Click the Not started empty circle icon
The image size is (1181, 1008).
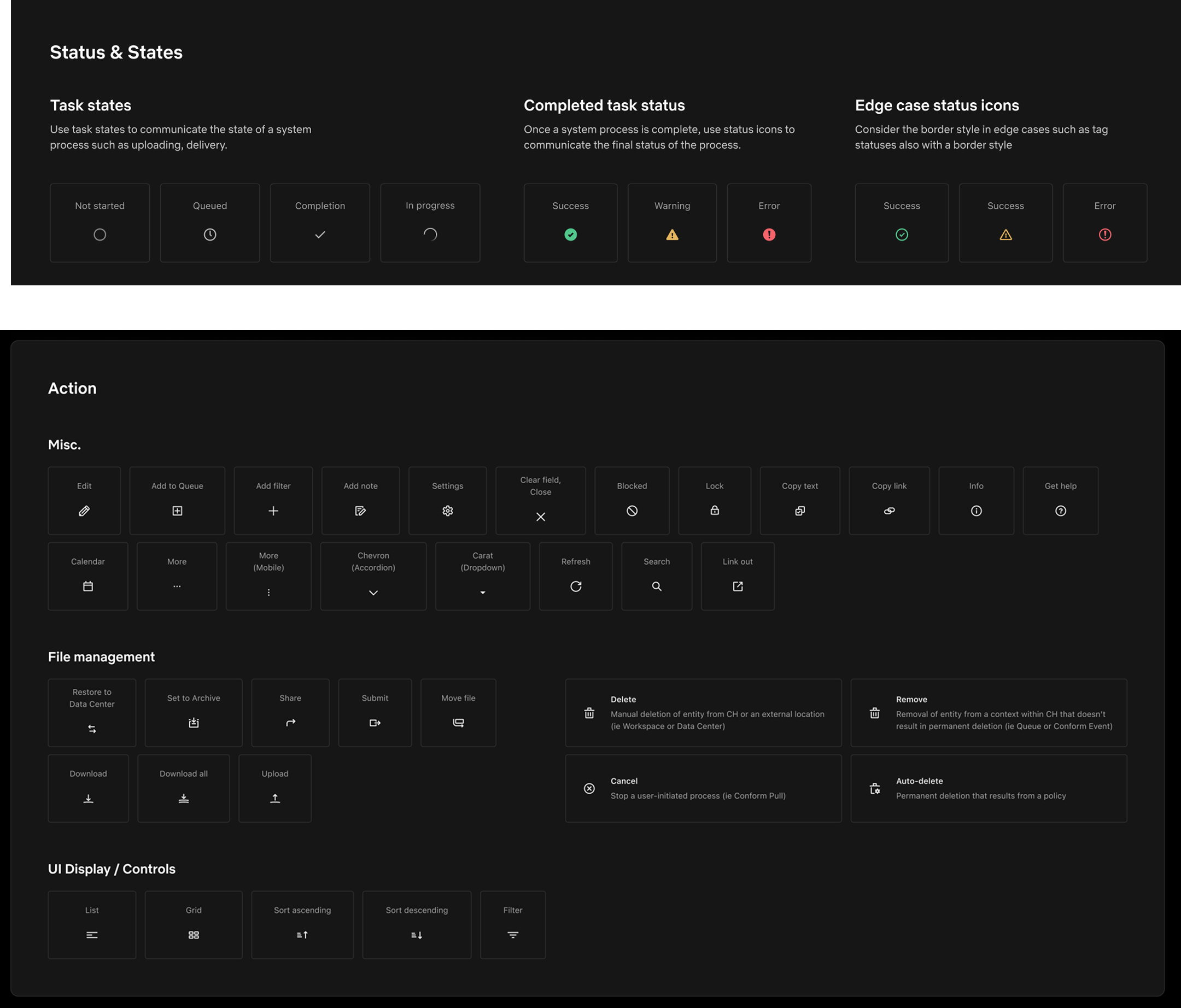100,234
